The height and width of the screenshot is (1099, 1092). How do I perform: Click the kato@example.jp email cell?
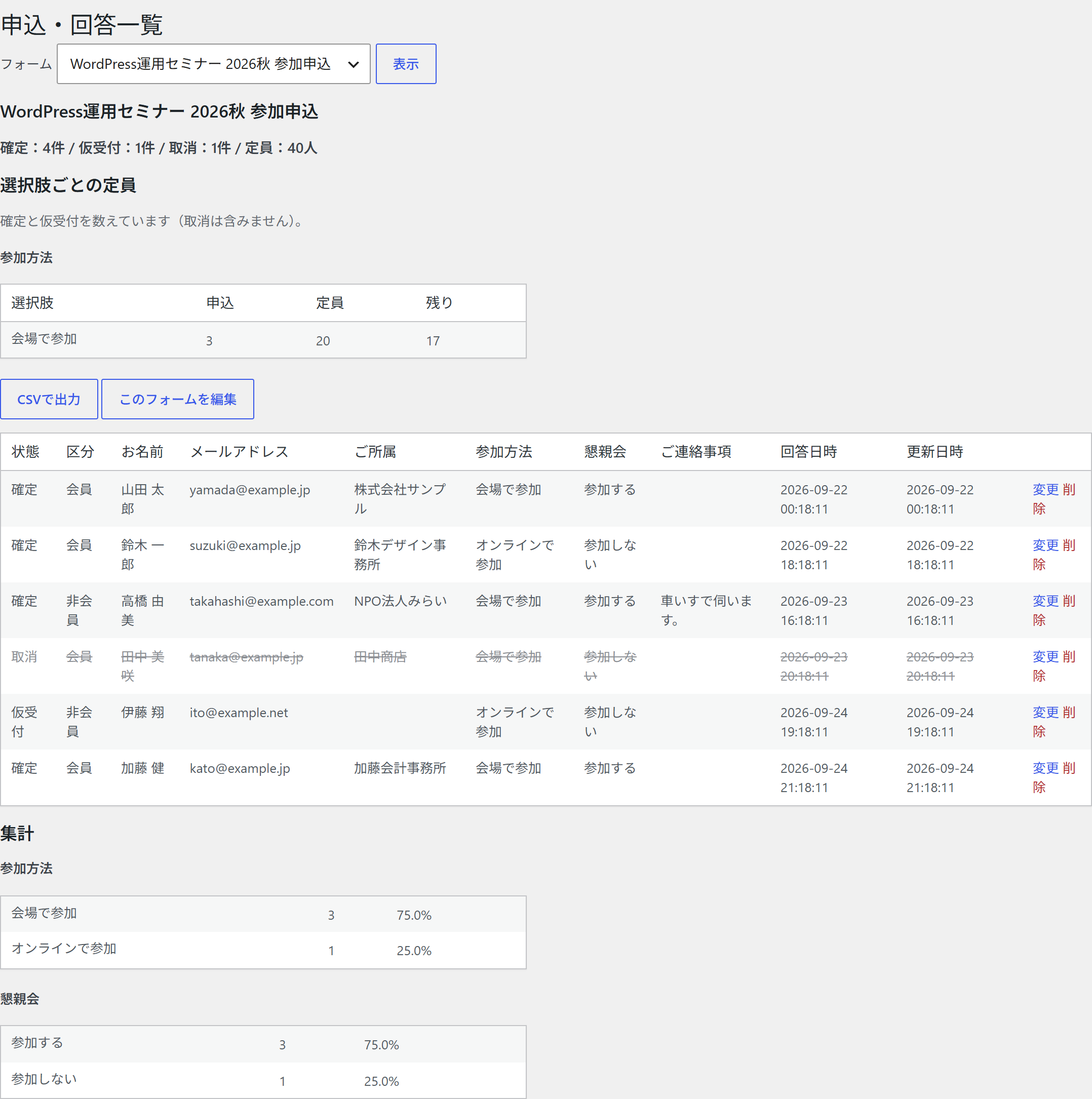240,768
